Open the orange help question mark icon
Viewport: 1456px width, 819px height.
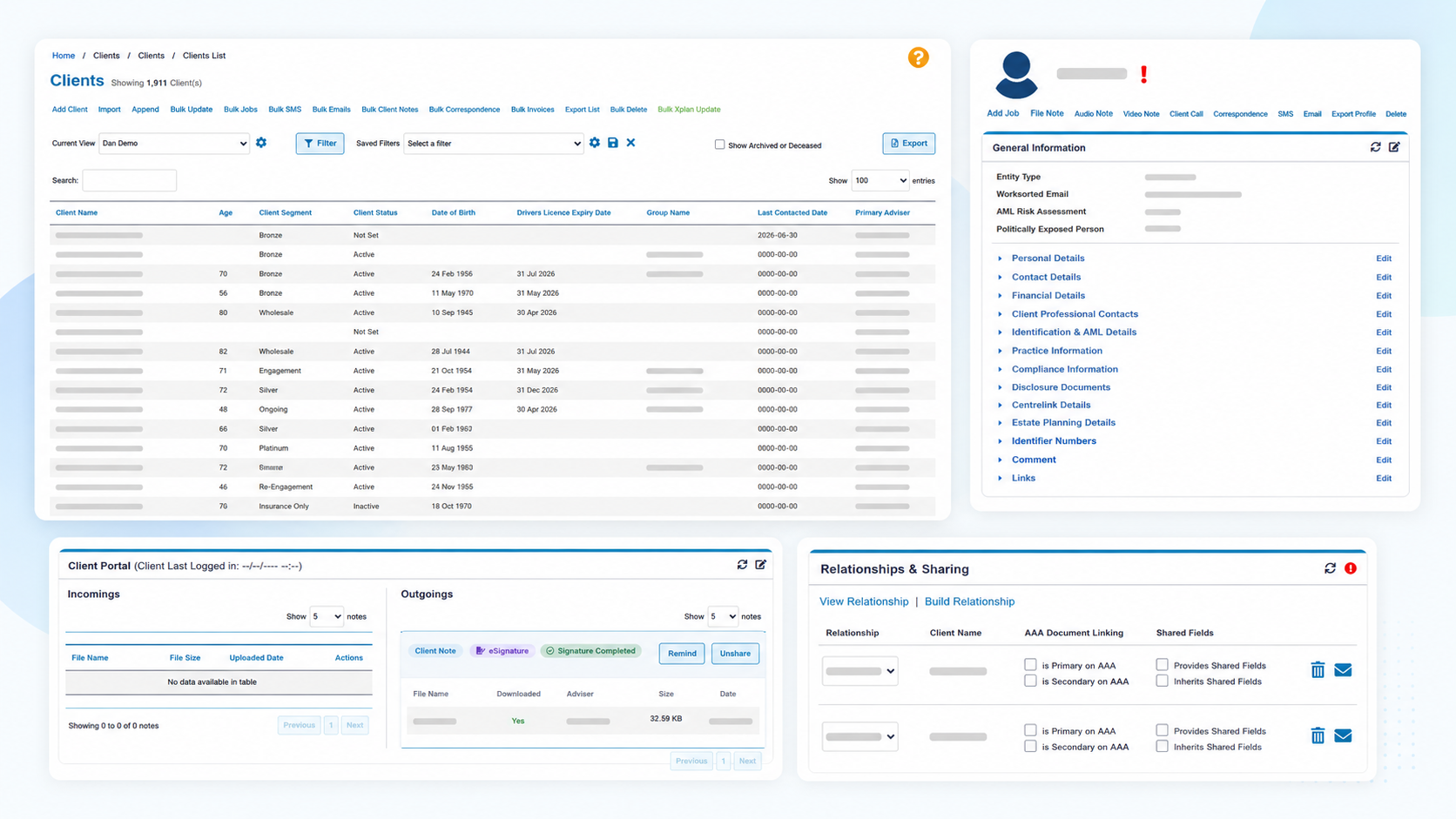click(918, 57)
